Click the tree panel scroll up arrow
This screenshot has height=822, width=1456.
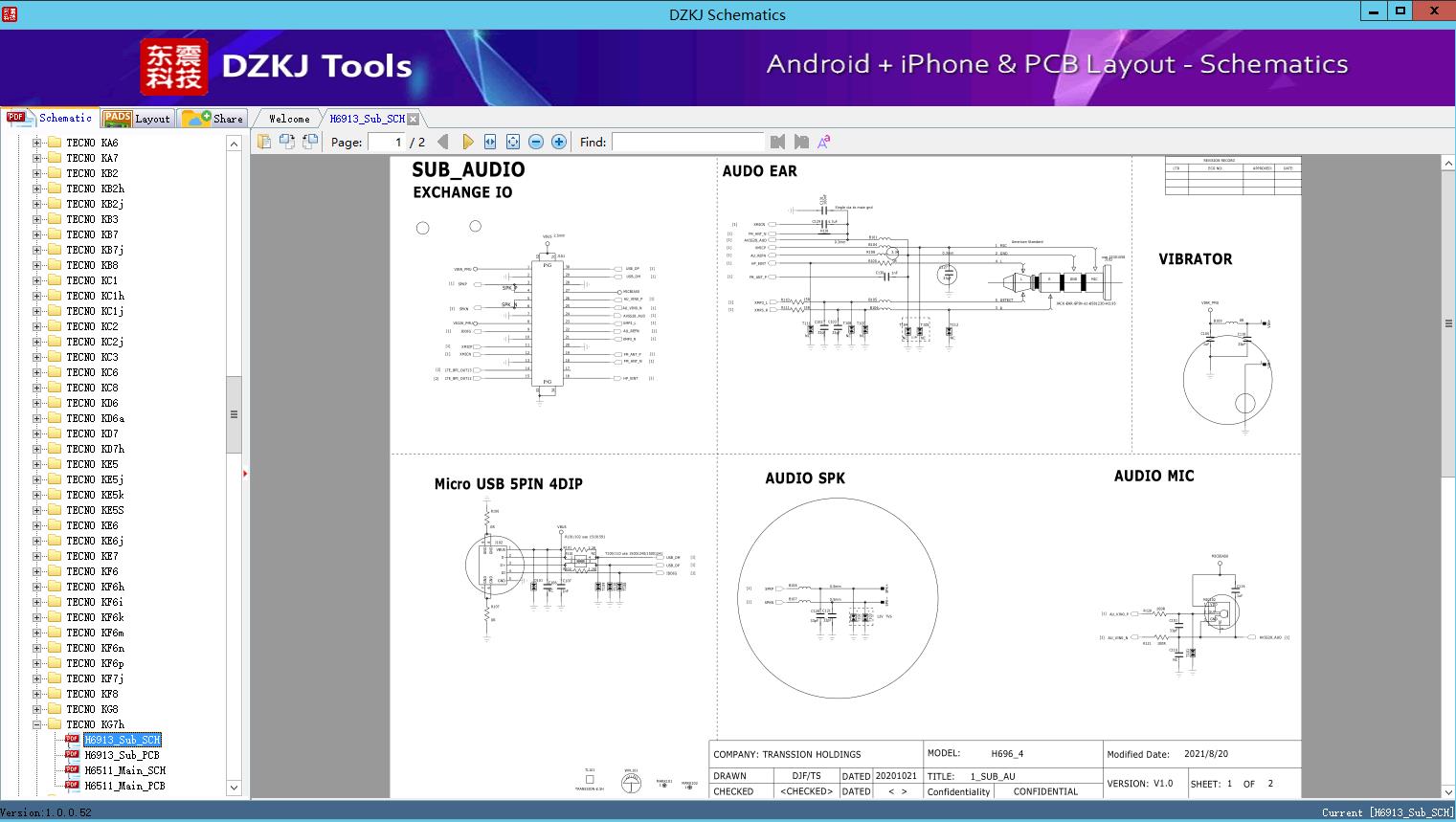234,144
